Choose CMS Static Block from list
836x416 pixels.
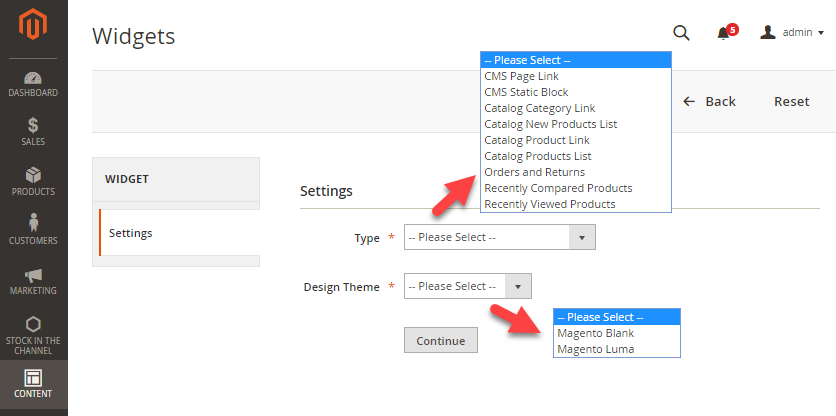tap(526, 92)
